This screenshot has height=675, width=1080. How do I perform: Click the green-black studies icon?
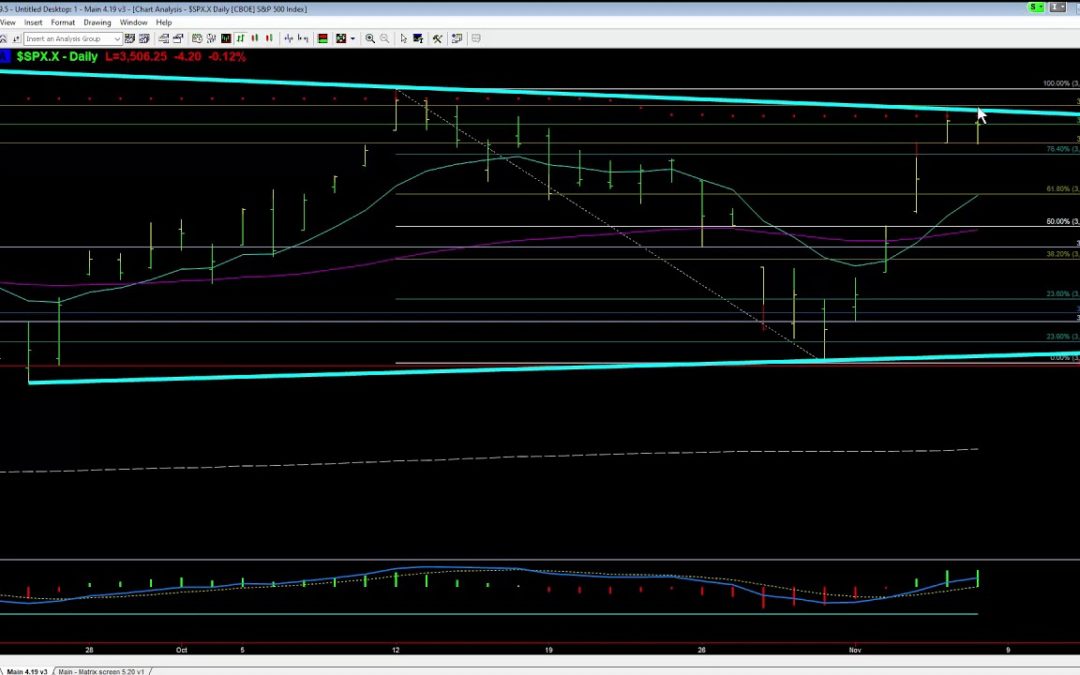341,39
